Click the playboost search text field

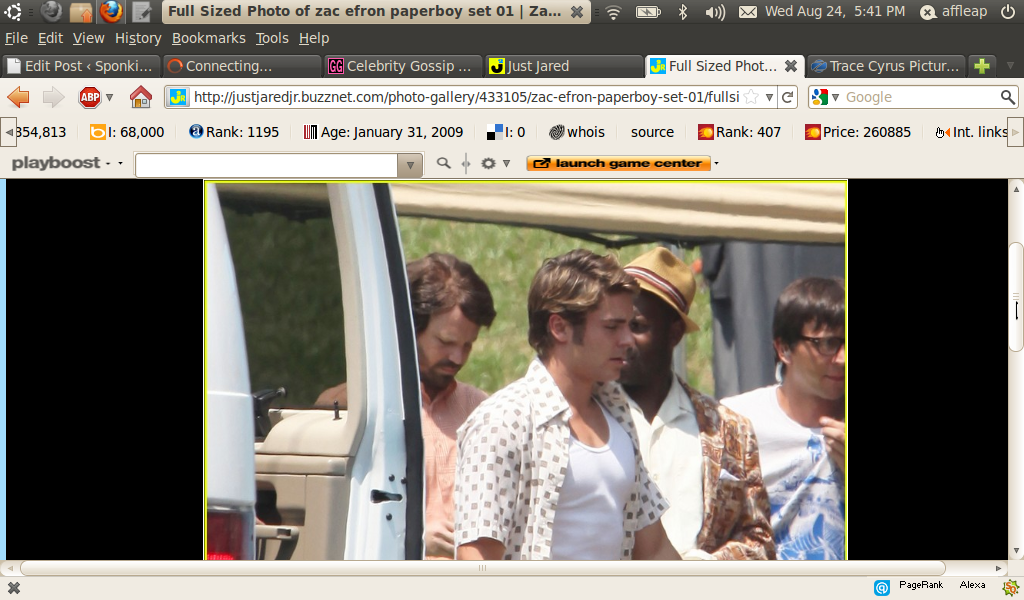(266, 165)
